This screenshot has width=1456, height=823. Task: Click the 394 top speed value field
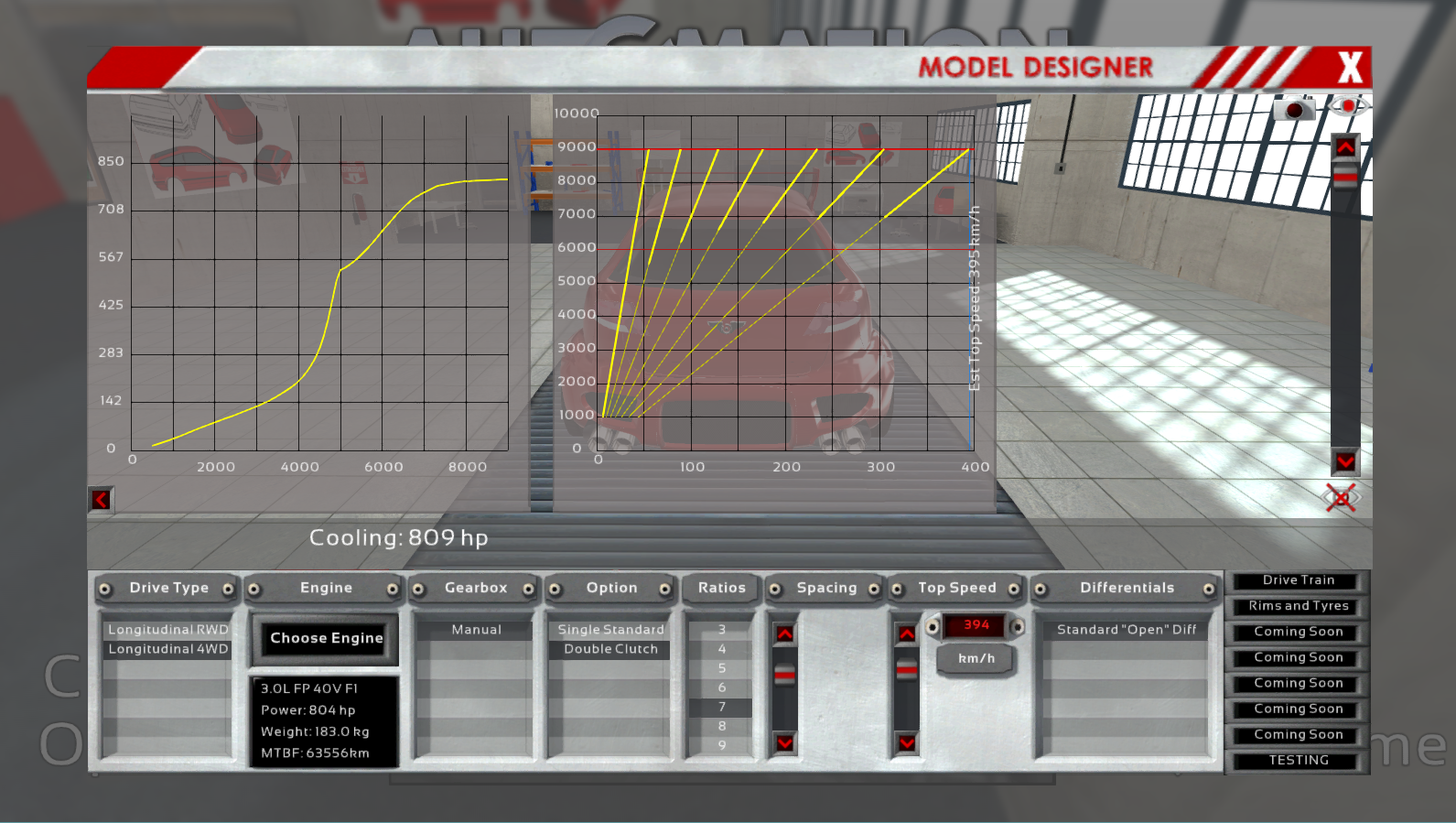(x=976, y=625)
